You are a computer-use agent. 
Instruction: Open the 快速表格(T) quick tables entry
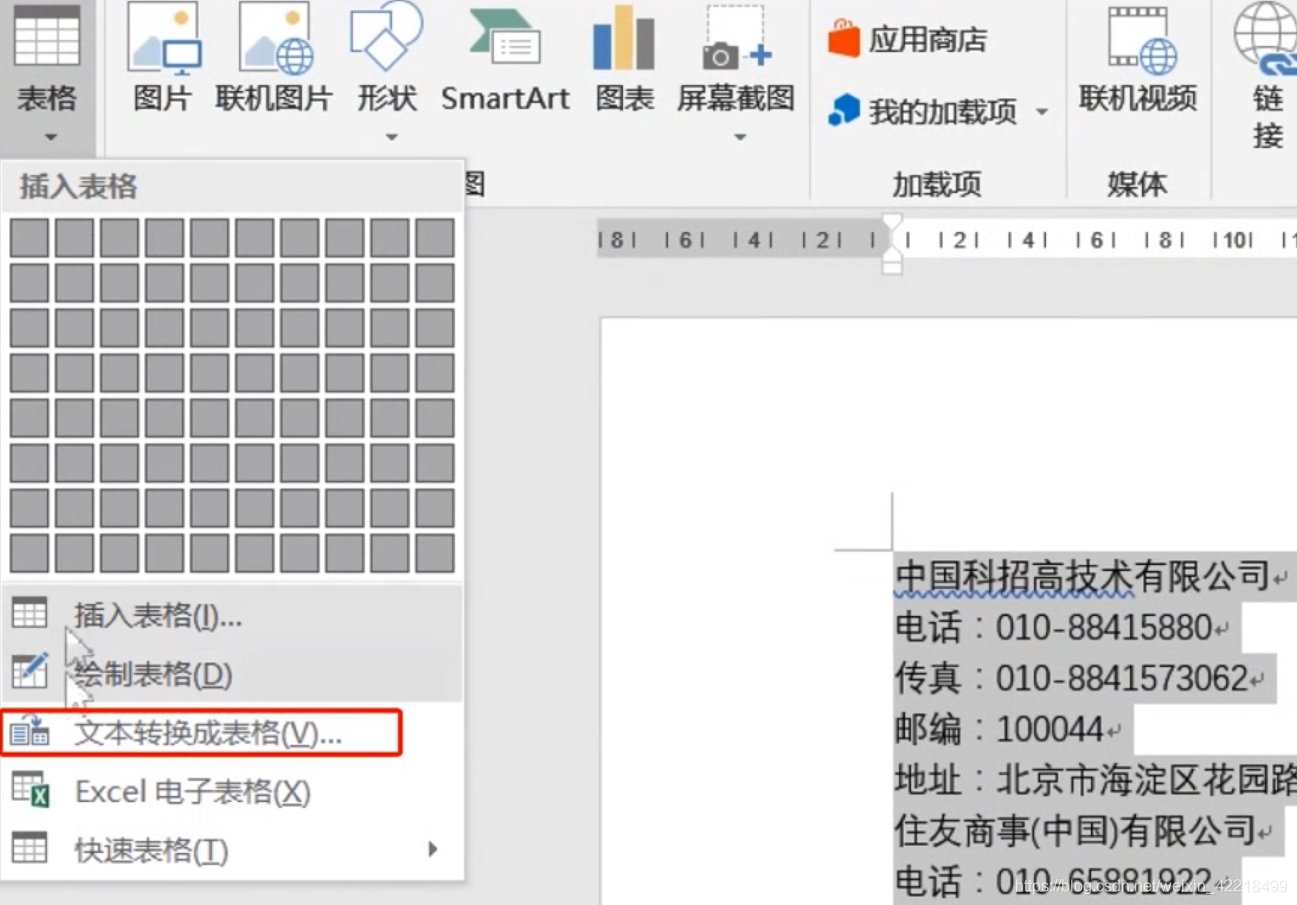click(x=232, y=851)
